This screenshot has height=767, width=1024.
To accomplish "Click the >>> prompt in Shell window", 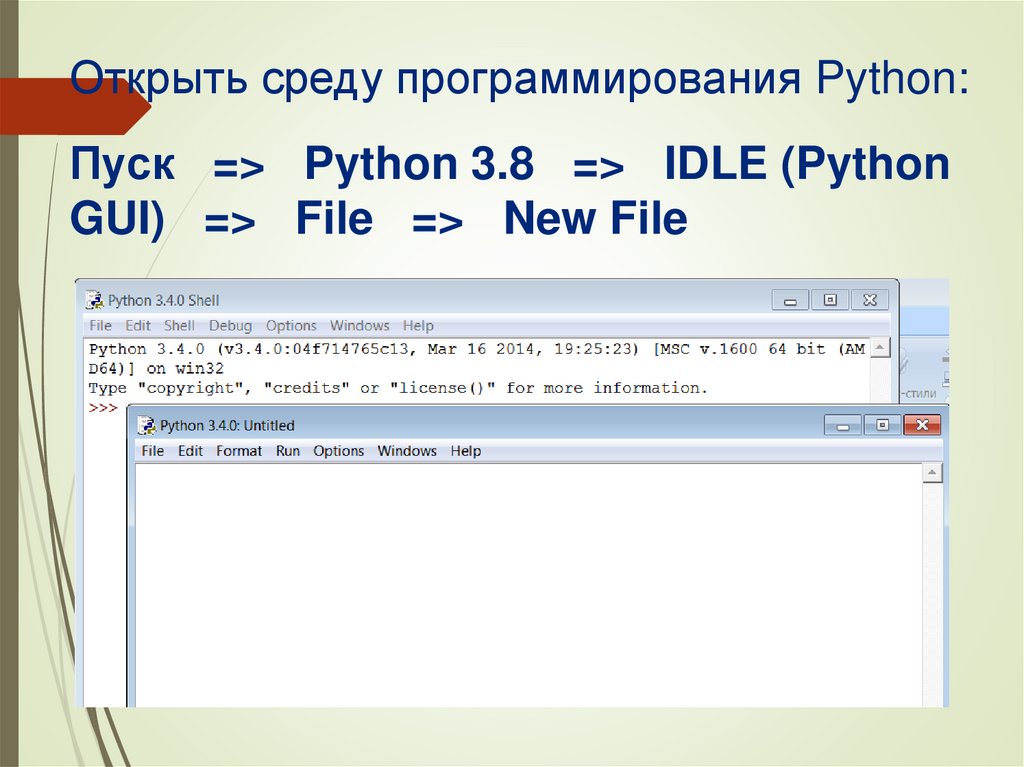I will pyautogui.click(x=103, y=408).
